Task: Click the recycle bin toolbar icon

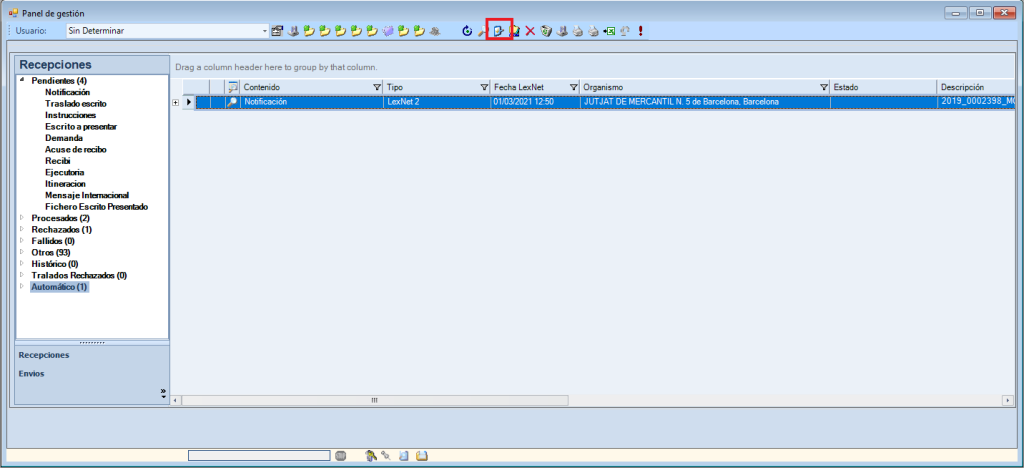Action: [546, 31]
